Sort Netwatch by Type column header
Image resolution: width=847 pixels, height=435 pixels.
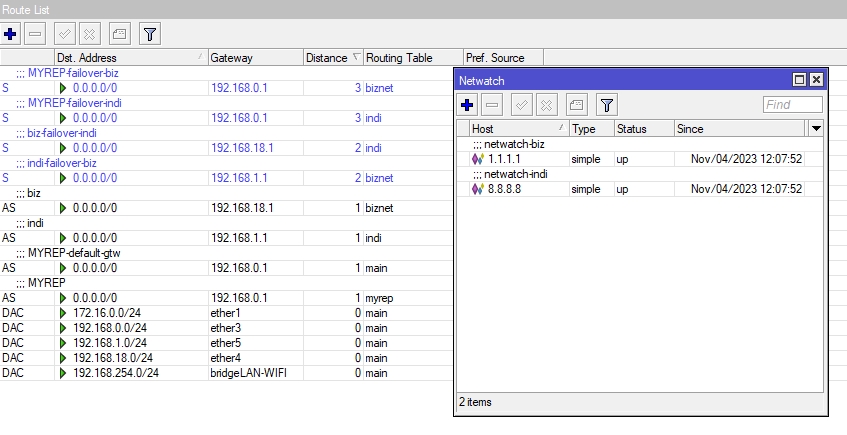[x=591, y=129]
